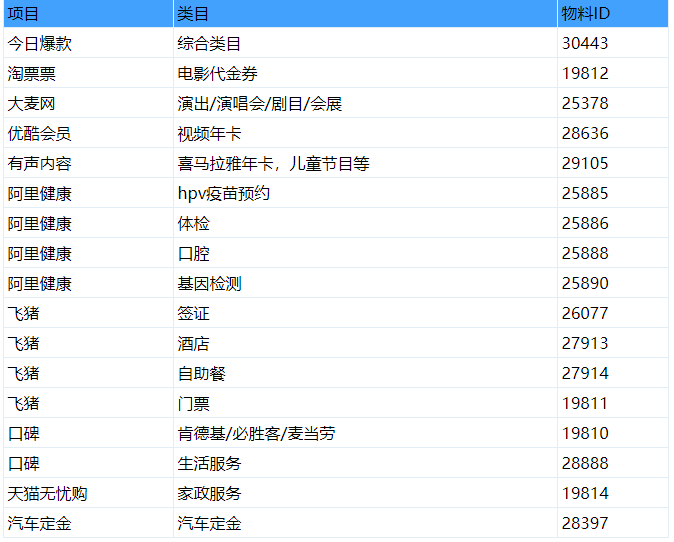The width and height of the screenshot is (674, 542).
Task: Click material ID 30443
Action: 613,43
